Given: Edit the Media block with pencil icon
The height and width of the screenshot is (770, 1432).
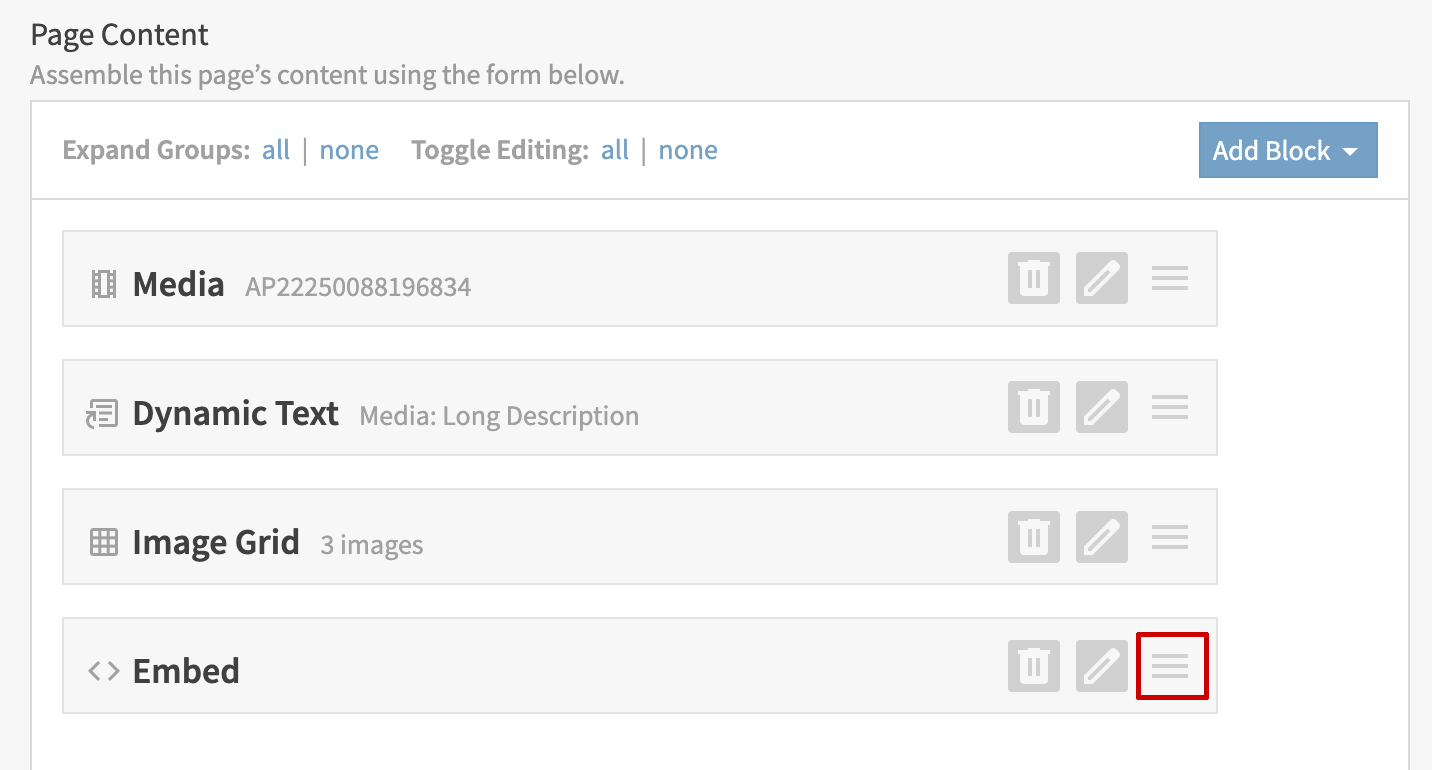Looking at the screenshot, I should tap(1101, 278).
